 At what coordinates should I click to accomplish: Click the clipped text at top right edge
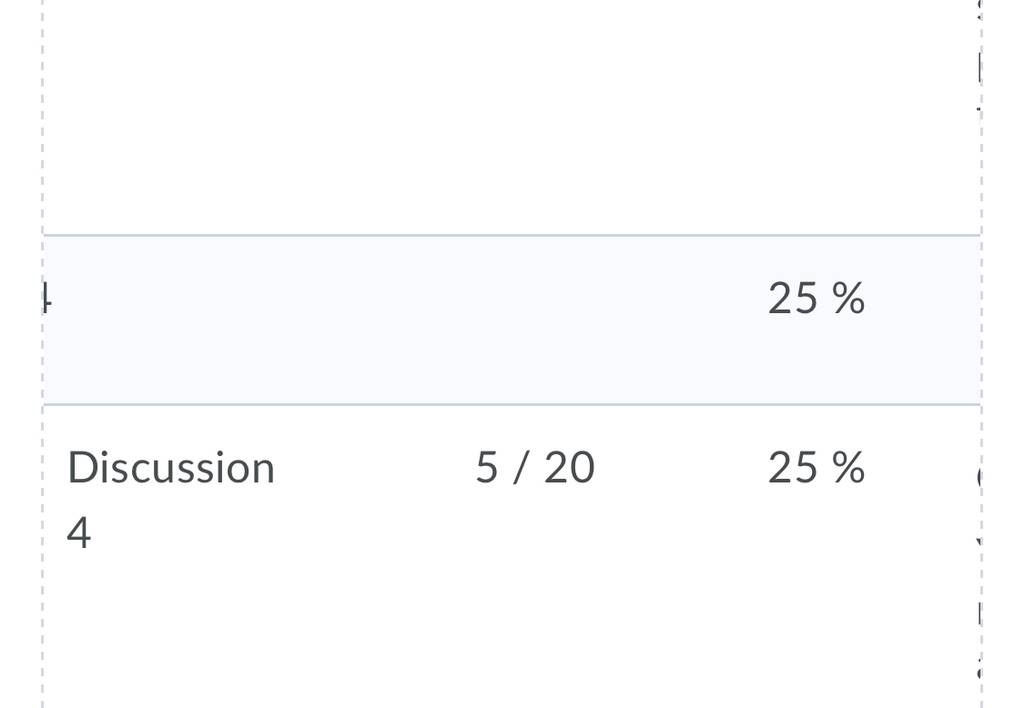point(979,65)
